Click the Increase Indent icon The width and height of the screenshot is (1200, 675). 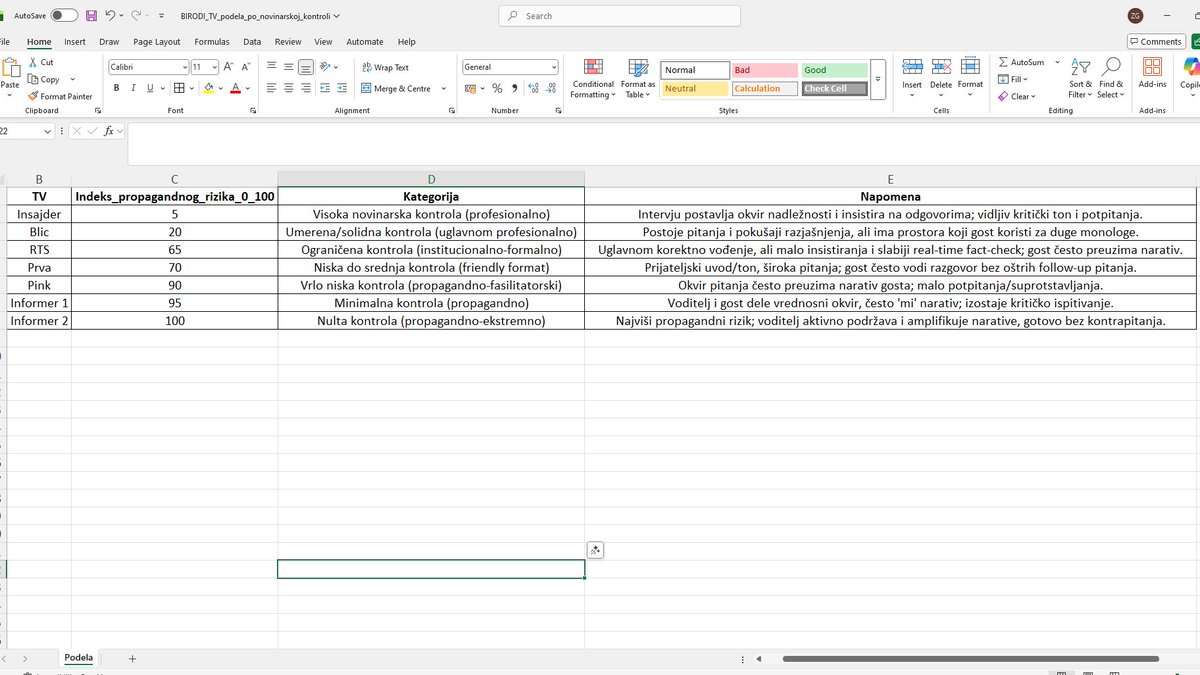coord(344,88)
